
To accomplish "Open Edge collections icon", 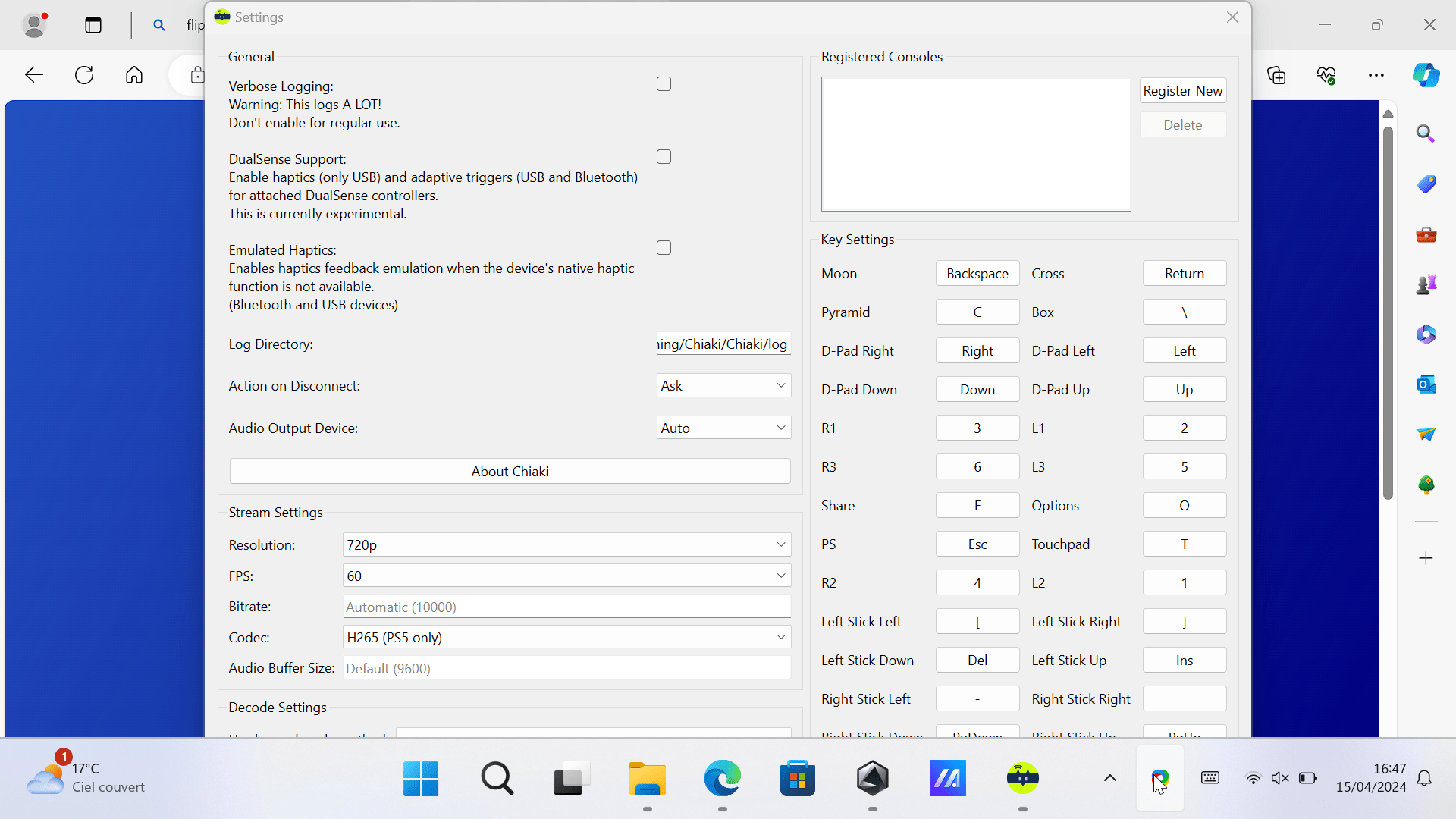I will (1277, 75).
